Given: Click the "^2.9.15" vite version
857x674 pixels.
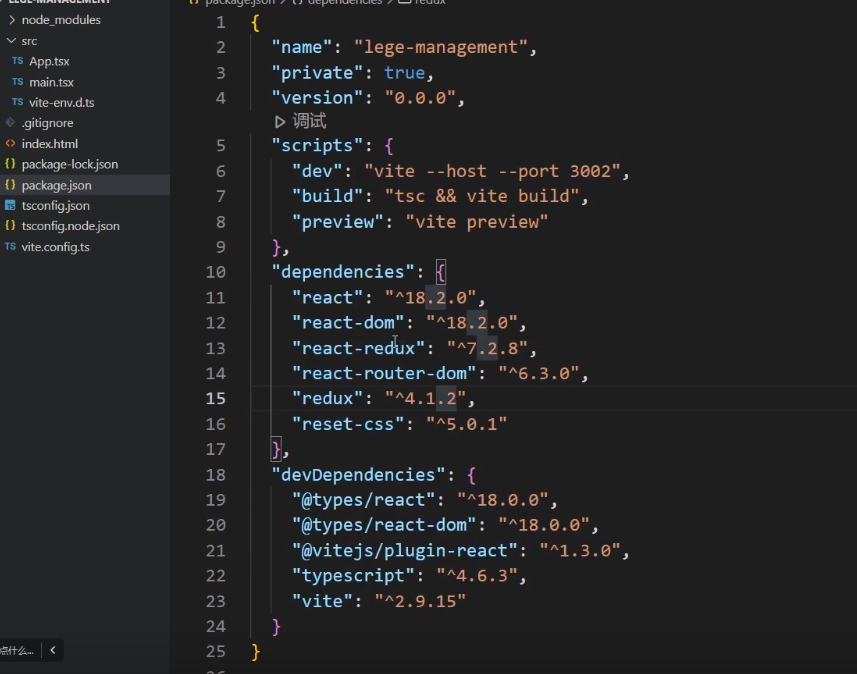Looking at the screenshot, I should (x=420, y=601).
